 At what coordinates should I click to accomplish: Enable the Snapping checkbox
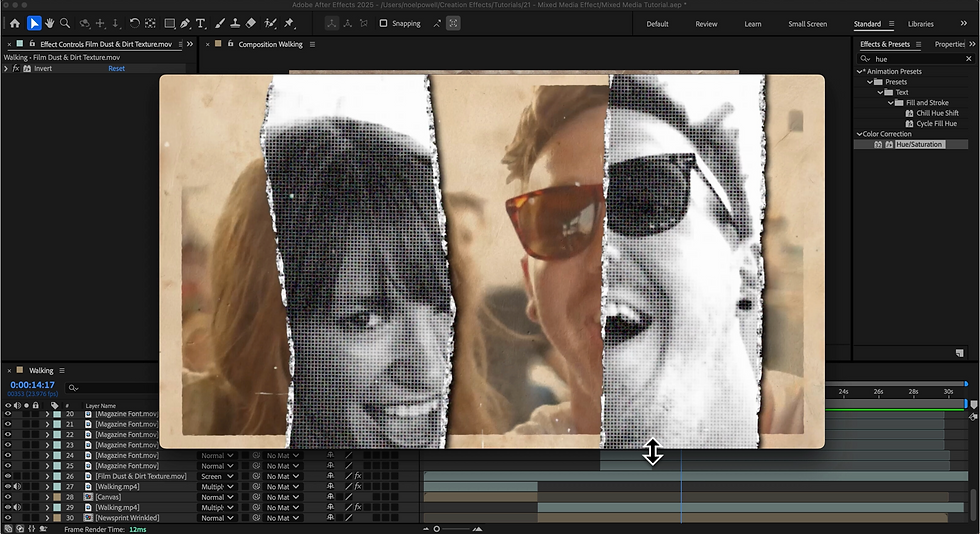[384, 24]
